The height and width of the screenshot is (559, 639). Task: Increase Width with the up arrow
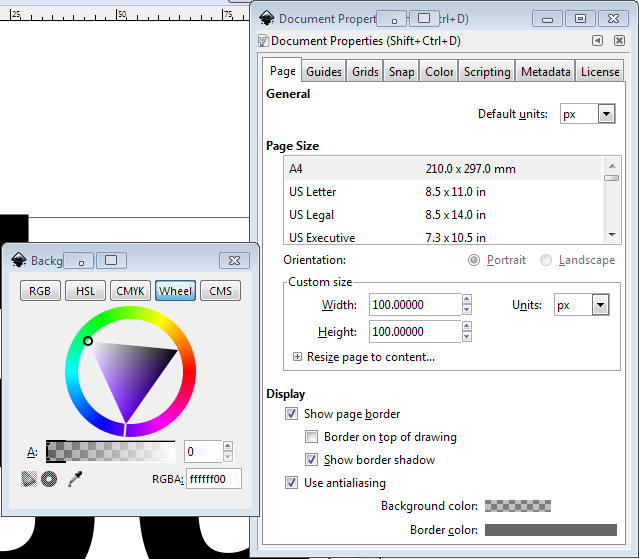467,299
